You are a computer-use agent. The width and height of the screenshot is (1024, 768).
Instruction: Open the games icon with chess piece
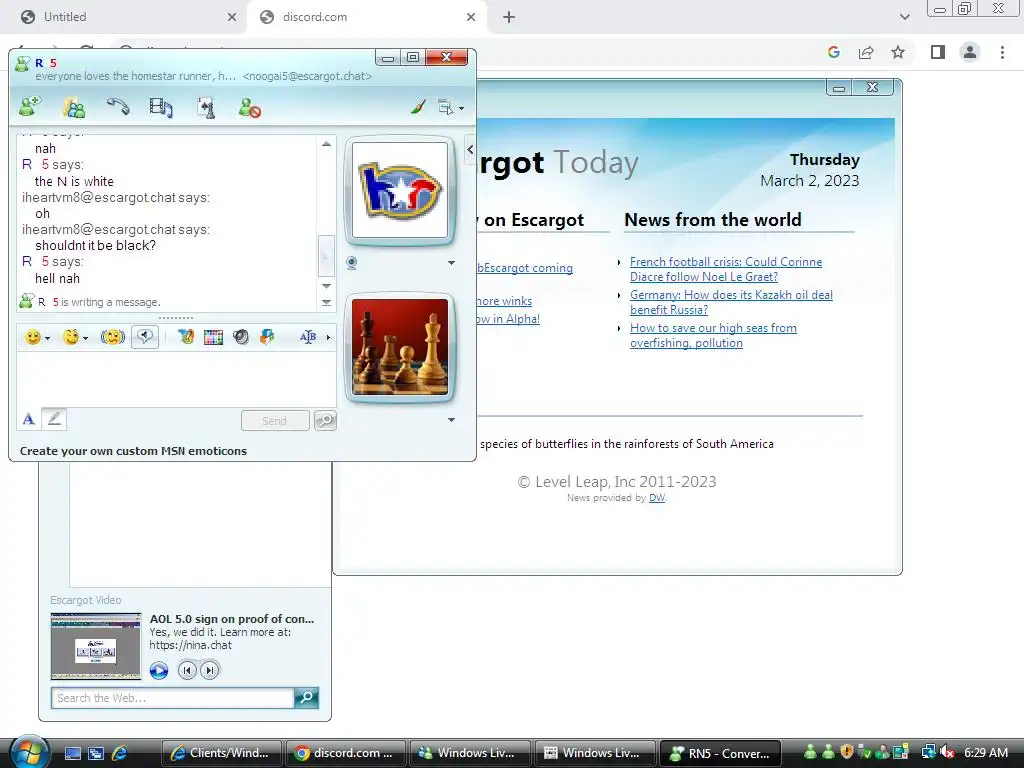(206, 107)
